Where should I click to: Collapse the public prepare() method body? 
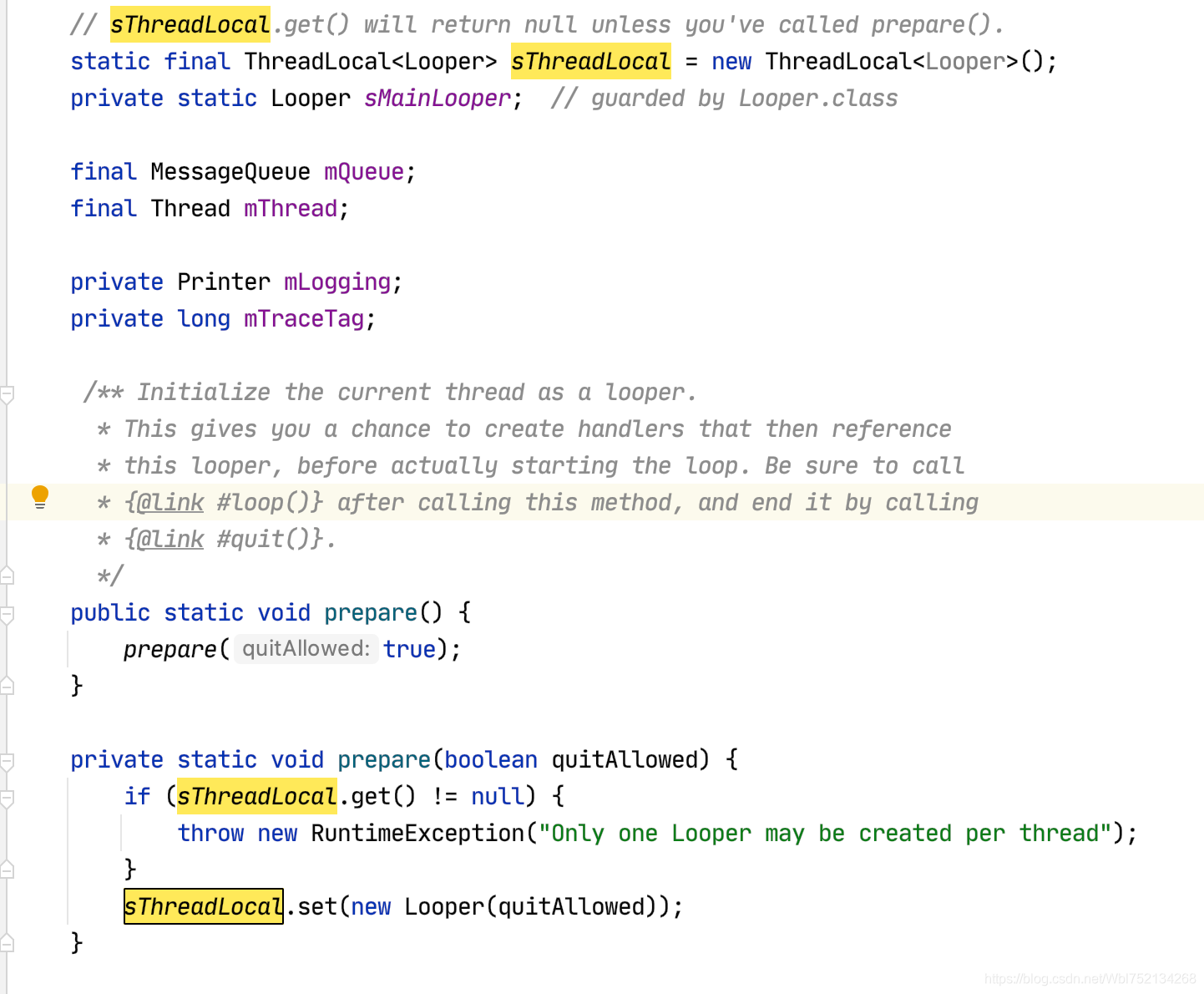pos(8,613)
